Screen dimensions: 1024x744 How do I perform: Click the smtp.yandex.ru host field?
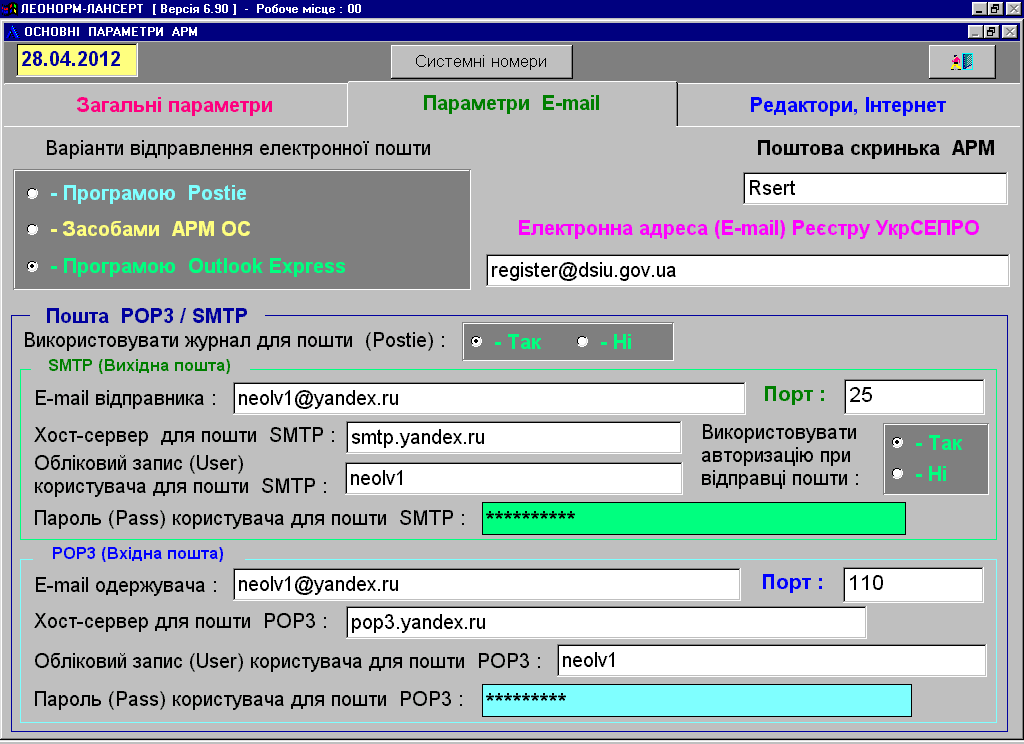pyautogui.click(x=514, y=437)
